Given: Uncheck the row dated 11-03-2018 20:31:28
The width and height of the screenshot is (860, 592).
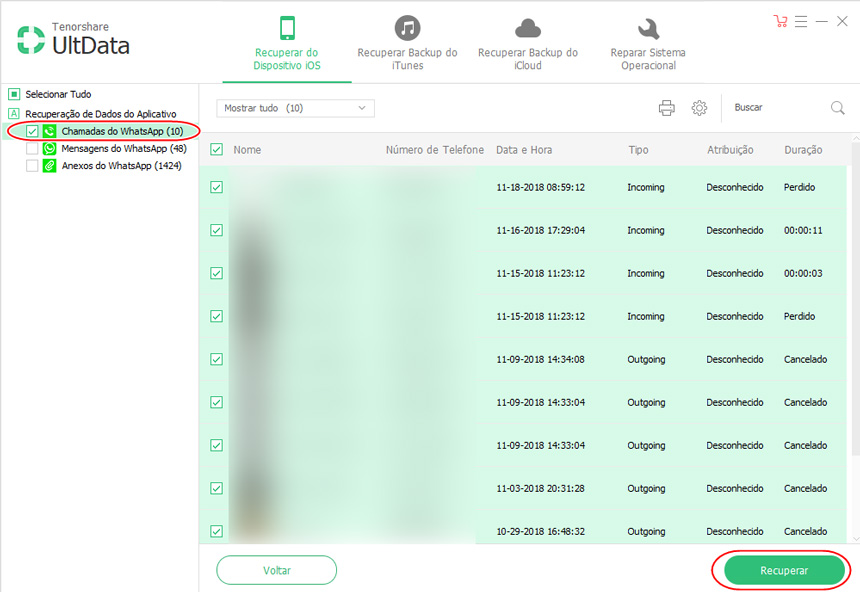Looking at the screenshot, I should 217,488.
